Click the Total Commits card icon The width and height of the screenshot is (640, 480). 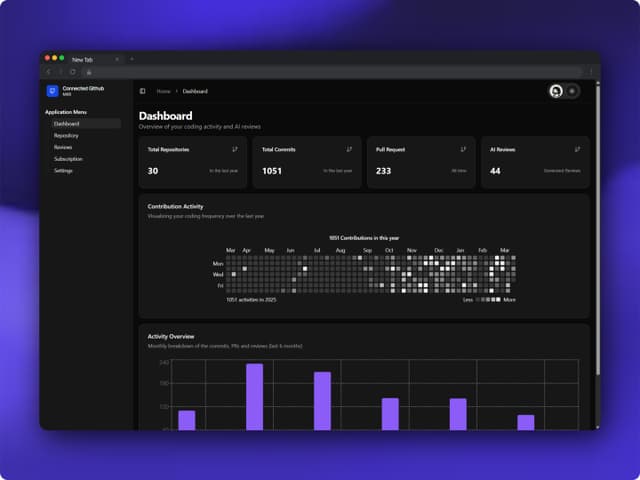click(x=349, y=149)
